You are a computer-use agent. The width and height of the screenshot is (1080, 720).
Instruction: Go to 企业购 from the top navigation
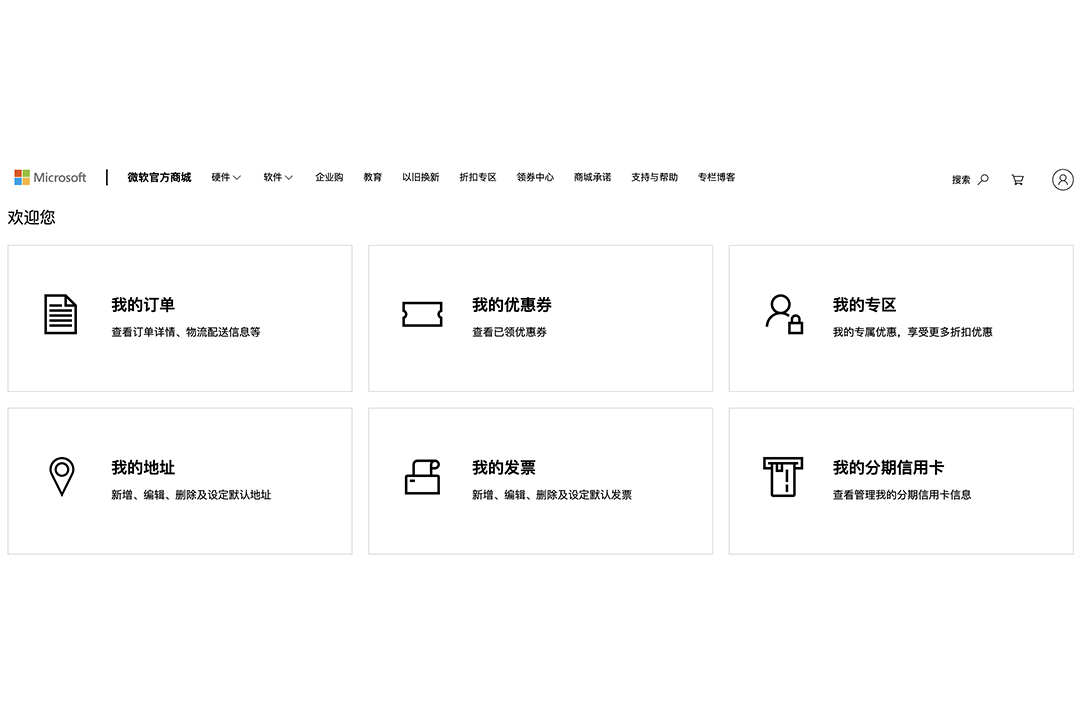(x=329, y=176)
